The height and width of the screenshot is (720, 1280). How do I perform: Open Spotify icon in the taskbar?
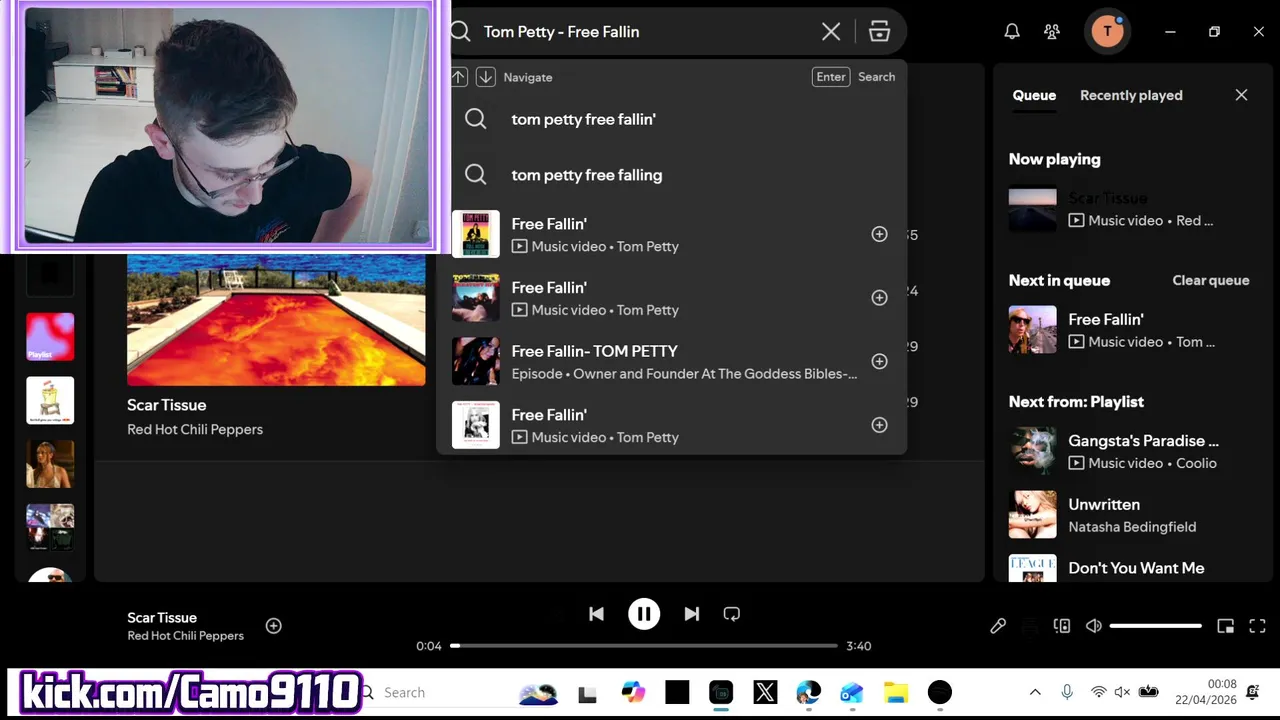[x=939, y=692]
